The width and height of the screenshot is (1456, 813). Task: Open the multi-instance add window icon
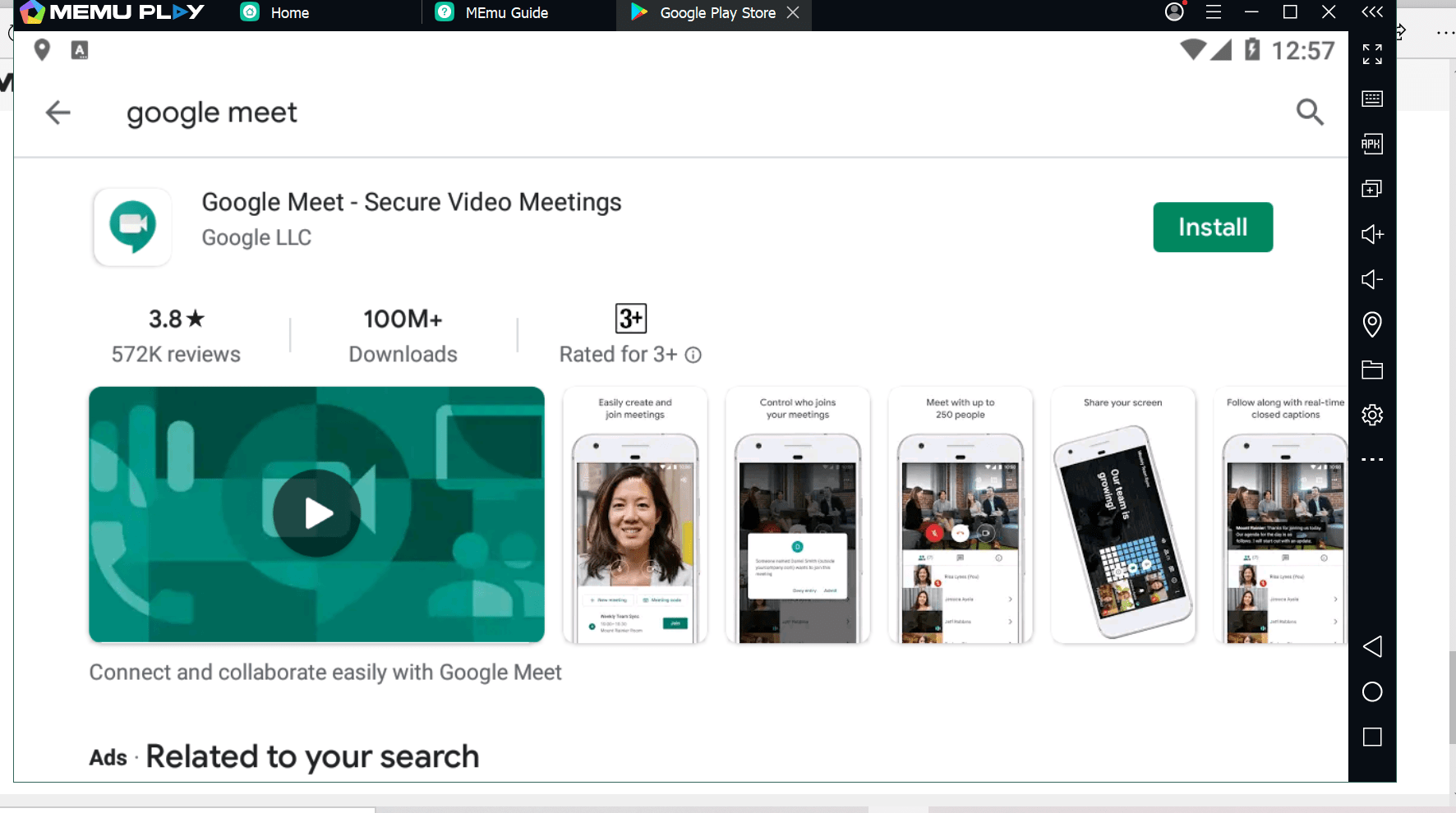coord(1372,189)
